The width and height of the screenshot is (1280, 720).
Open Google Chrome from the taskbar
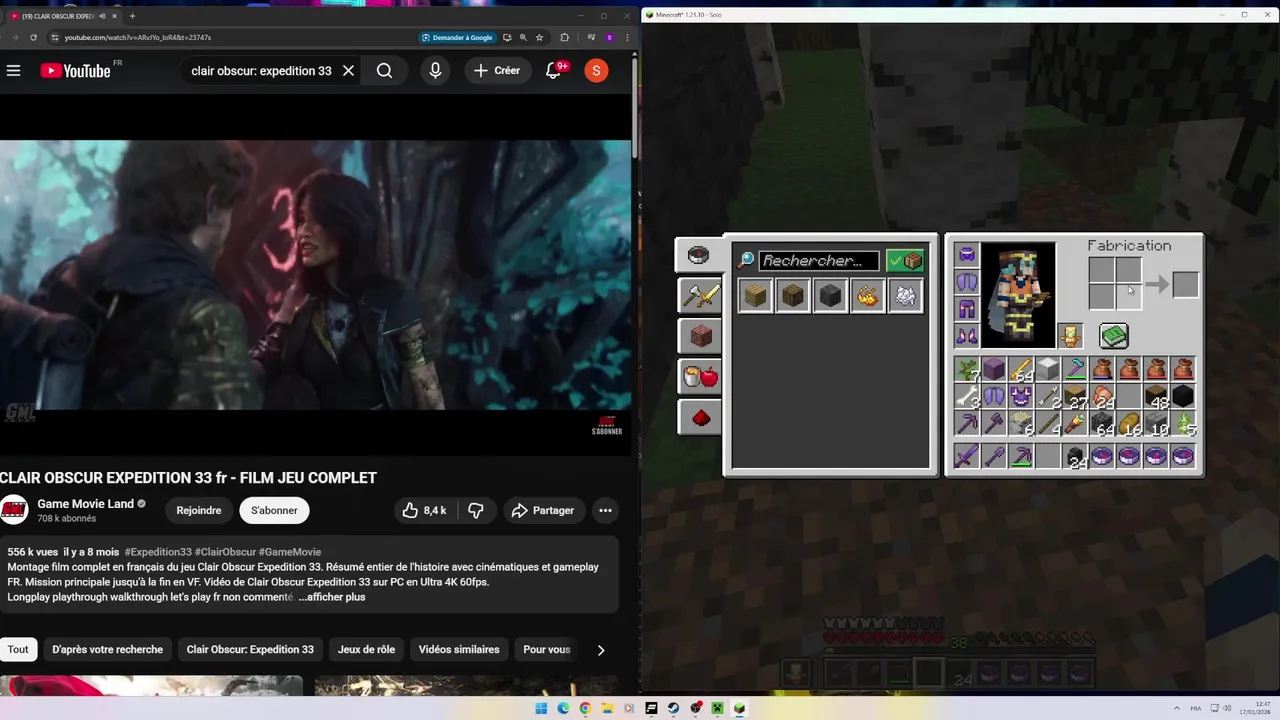coord(585,708)
